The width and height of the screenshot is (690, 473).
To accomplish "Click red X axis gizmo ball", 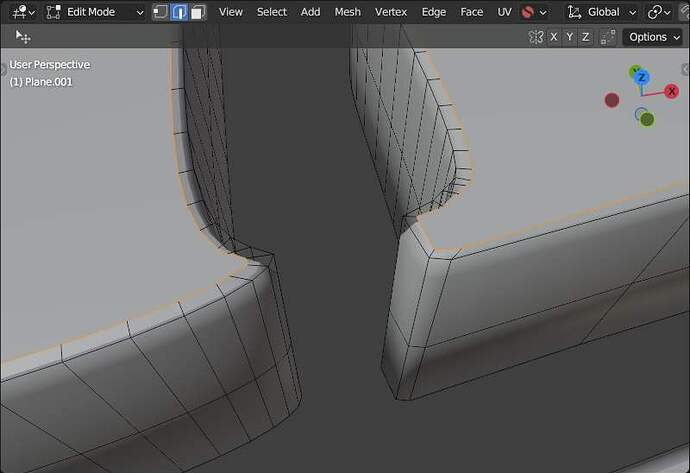I will click(672, 92).
